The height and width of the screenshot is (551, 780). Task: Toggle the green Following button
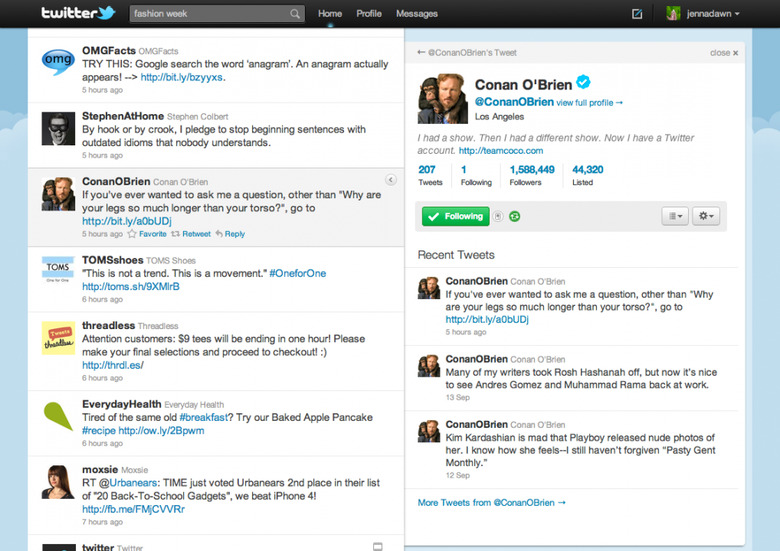(x=455, y=216)
